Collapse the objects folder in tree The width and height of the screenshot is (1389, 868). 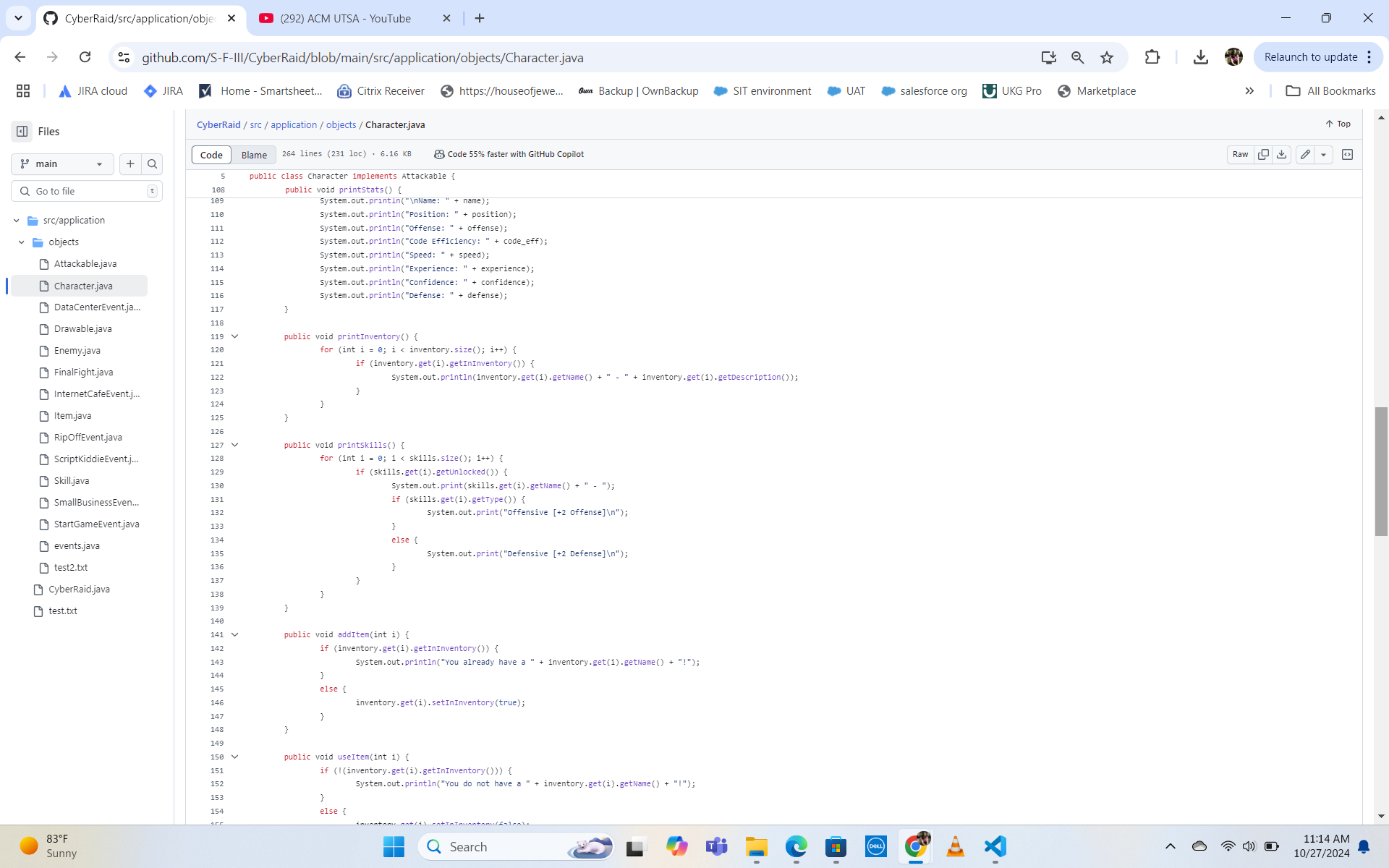pos(22,242)
